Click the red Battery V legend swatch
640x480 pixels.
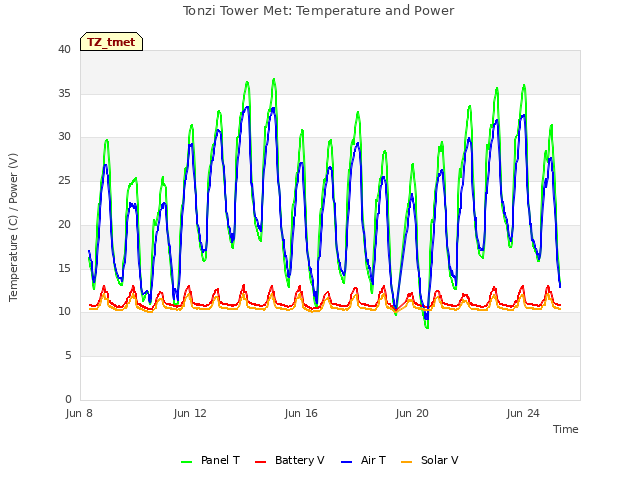click(260, 462)
